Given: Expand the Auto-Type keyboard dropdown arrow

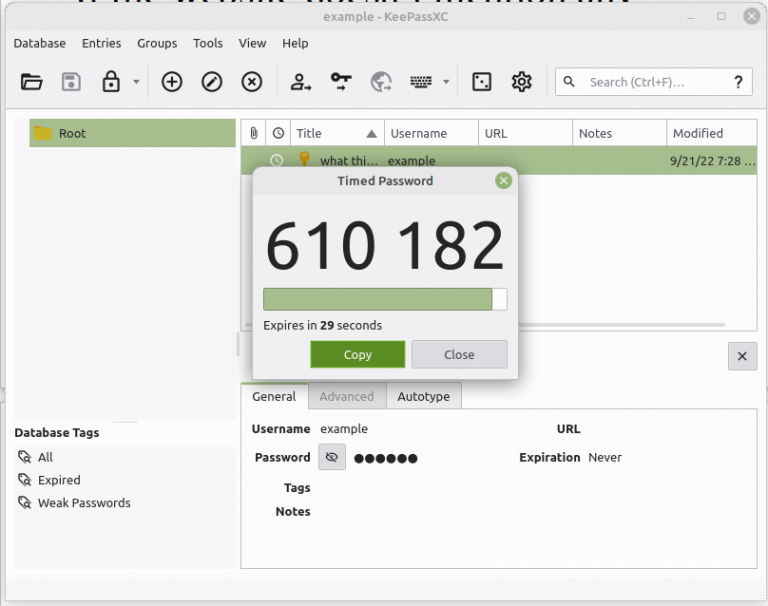Looking at the screenshot, I should (446, 83).
